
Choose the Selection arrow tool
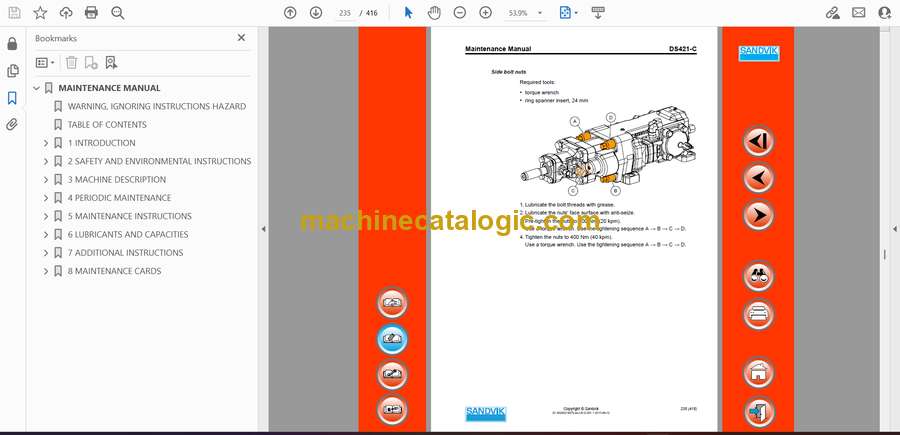pyautogui.click(x=408, y=13)
